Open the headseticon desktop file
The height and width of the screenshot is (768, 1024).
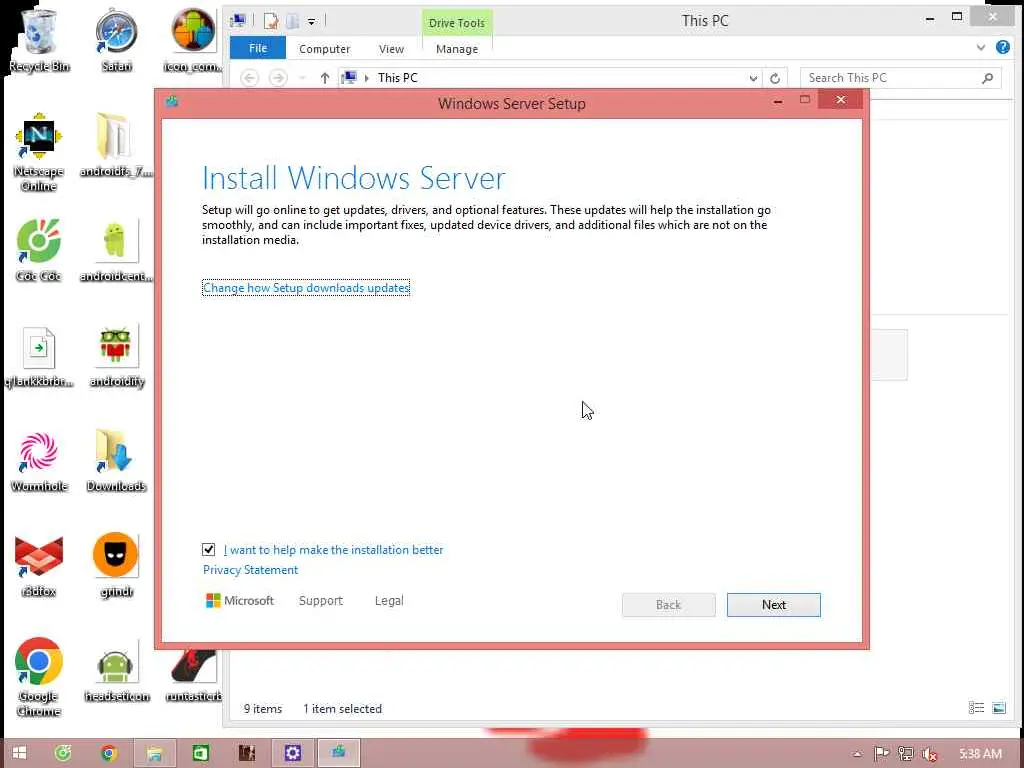point(116,671)
